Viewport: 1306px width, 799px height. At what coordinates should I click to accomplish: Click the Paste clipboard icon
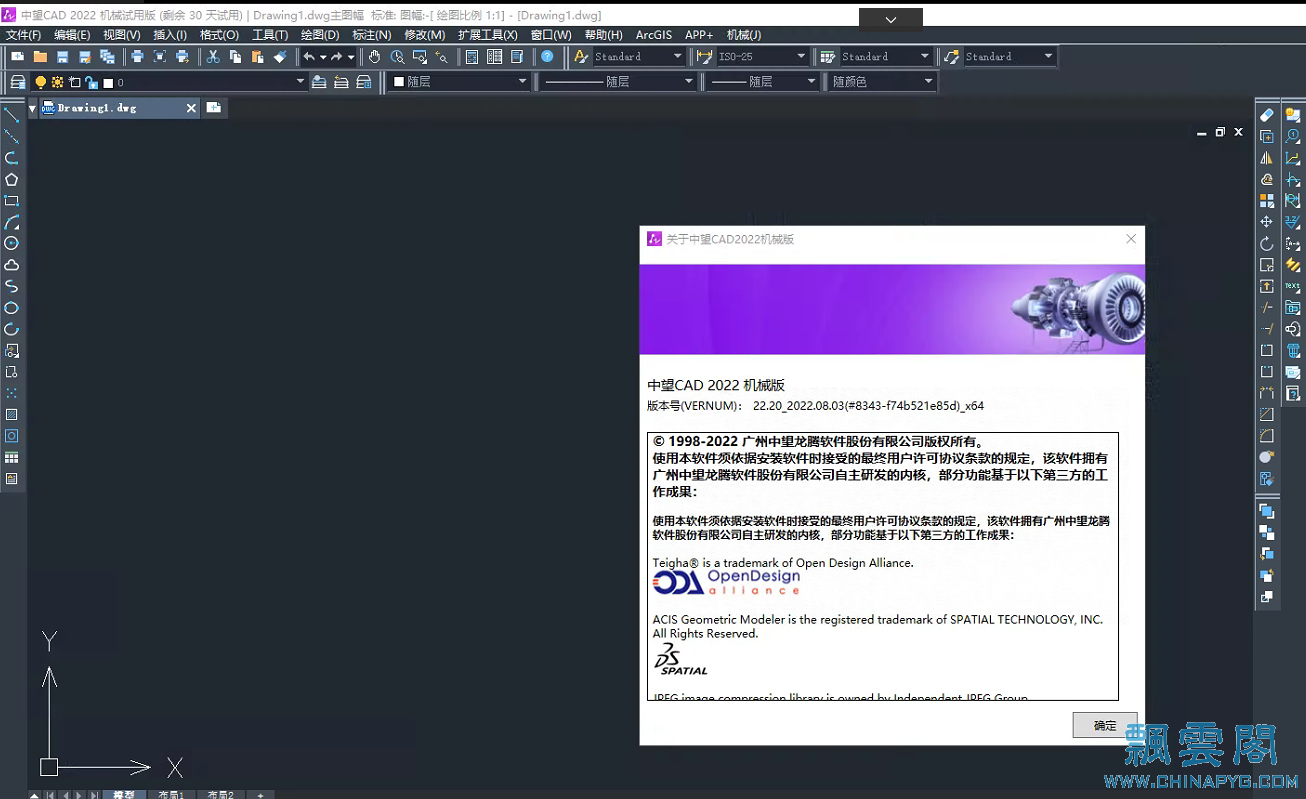point(258,57)
